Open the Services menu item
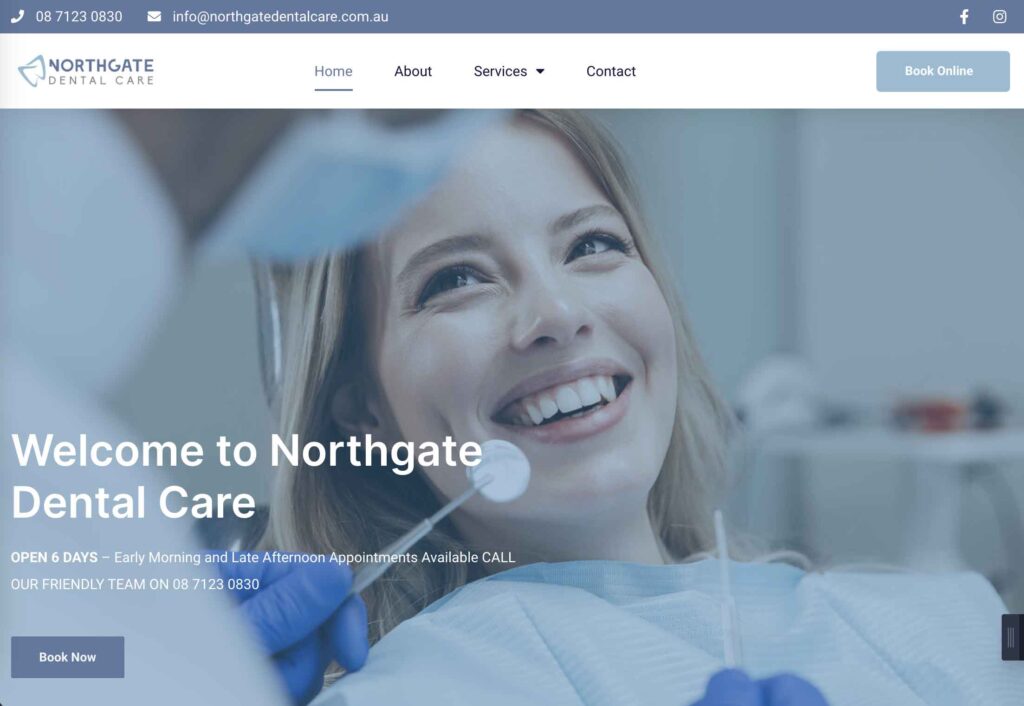This screenshot has width=1024, height=706. click(x=500, y=71)
